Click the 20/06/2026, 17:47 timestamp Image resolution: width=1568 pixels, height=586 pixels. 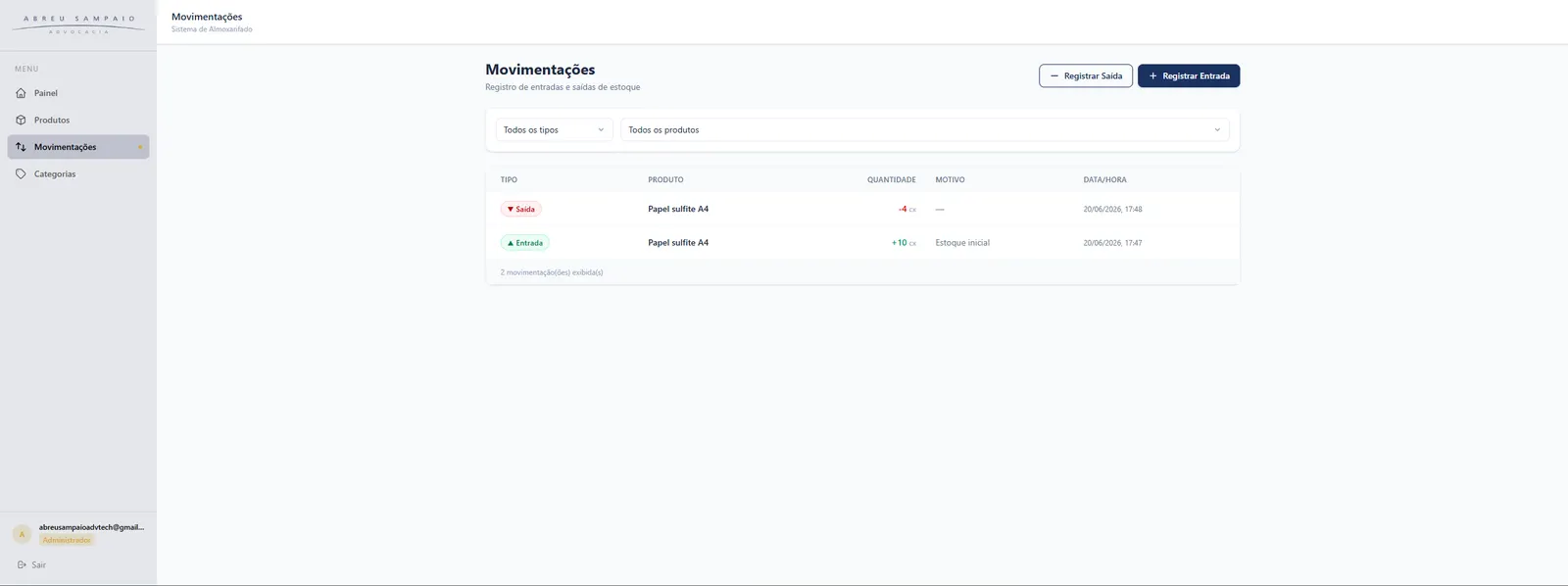[x=1112, y=243]
